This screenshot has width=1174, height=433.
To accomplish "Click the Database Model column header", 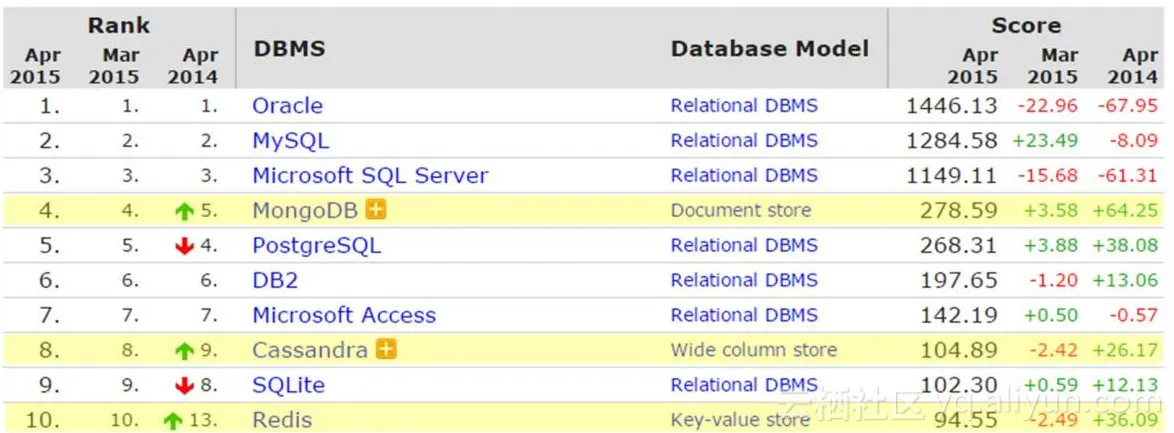I will tap(770, 49).
